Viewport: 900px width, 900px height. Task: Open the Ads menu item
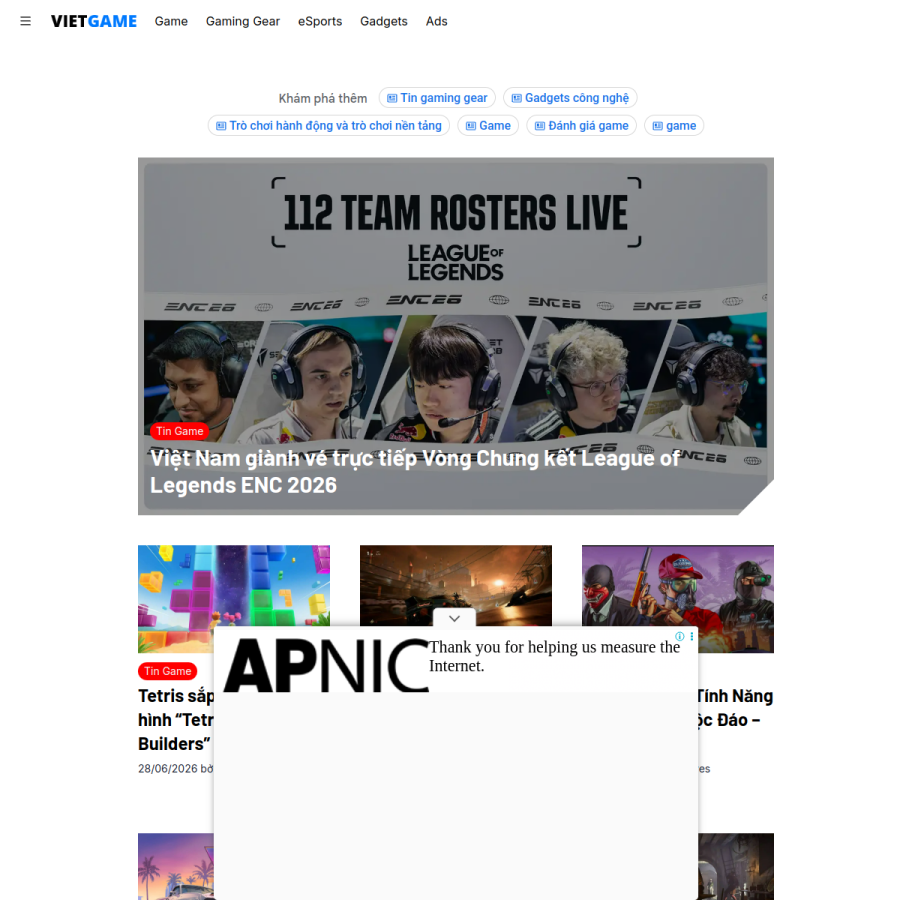pos(436,21)
